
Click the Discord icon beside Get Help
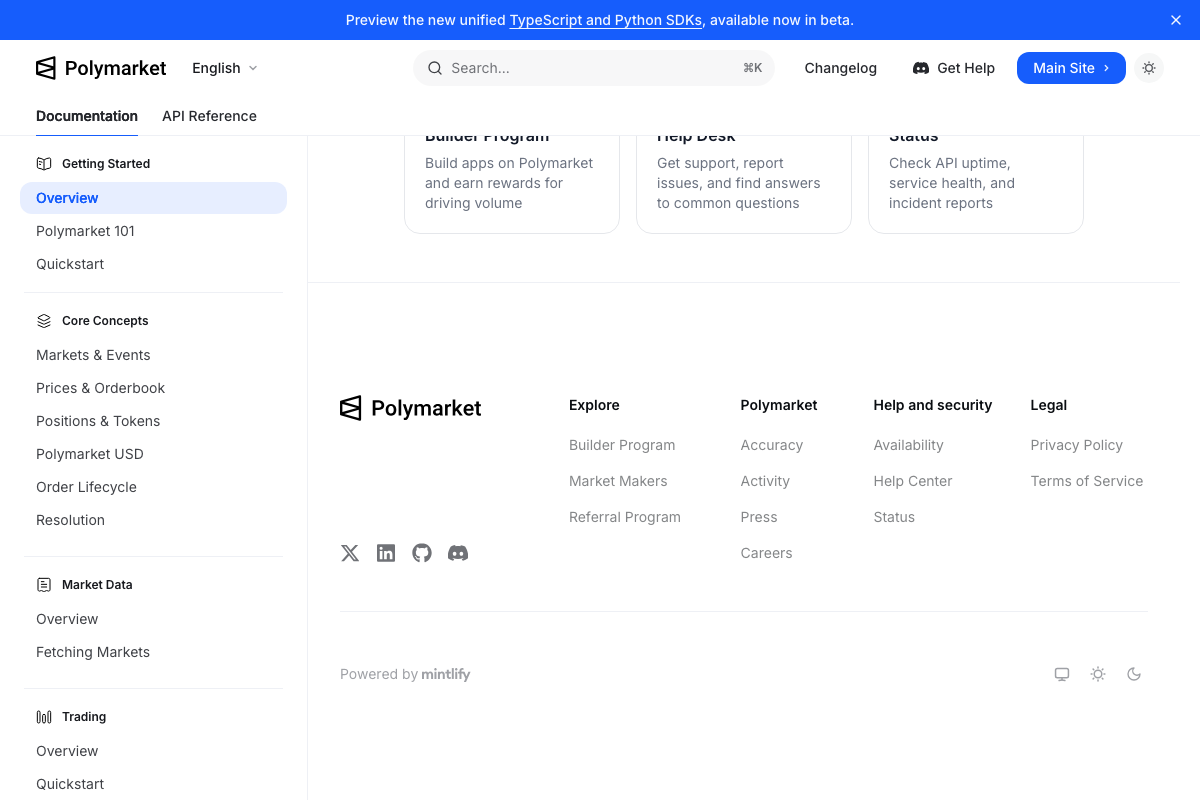click(921, 68)
